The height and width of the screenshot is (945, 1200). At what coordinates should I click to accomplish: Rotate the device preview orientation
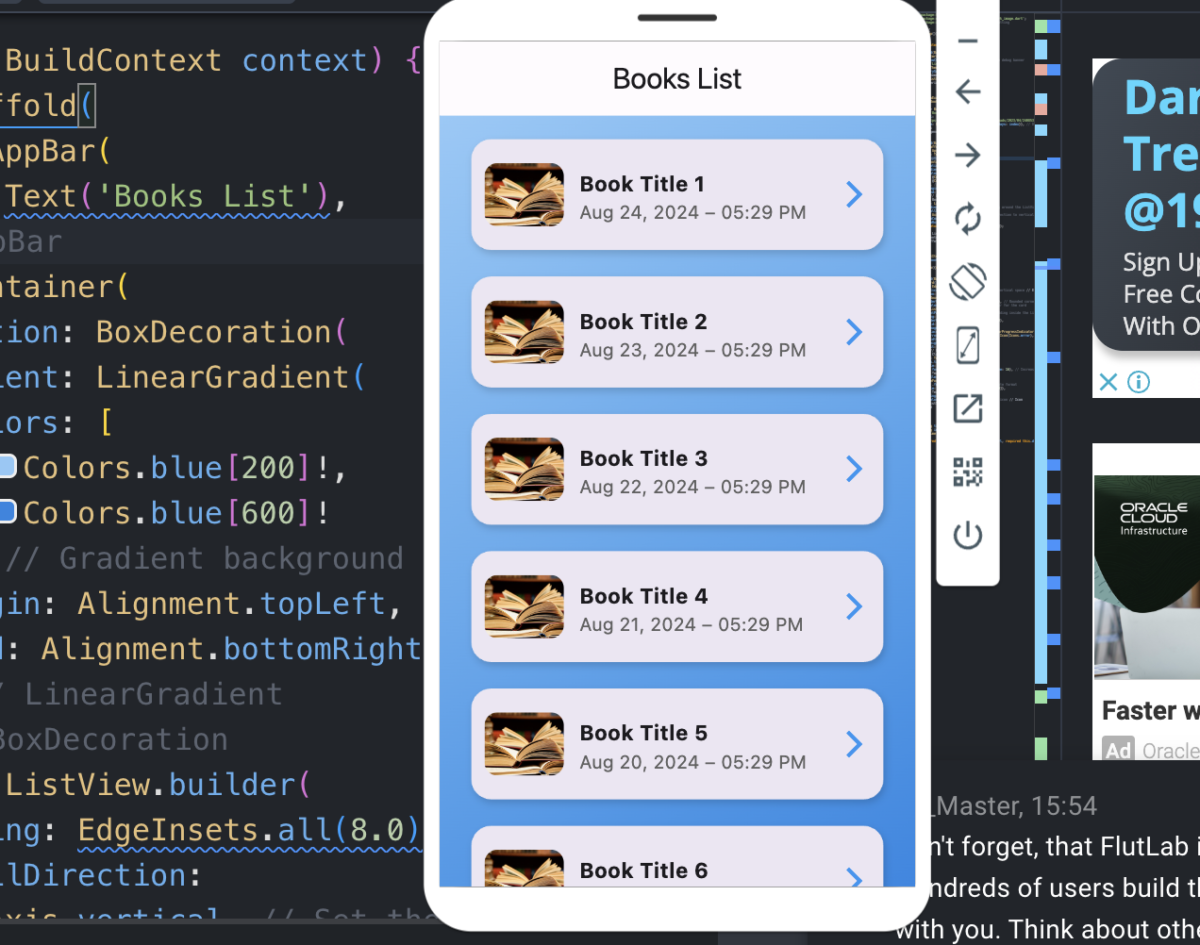968,282
